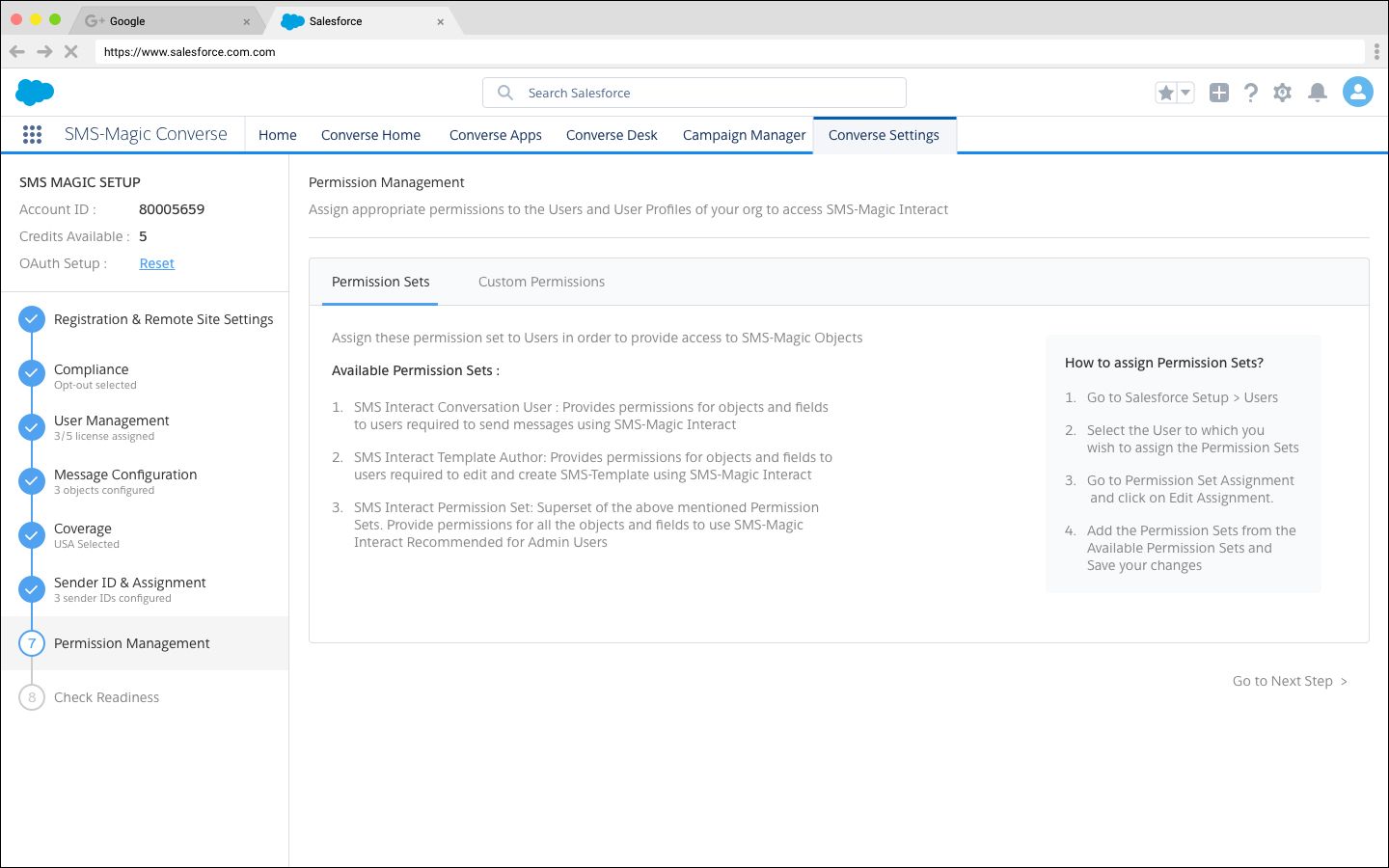View notifications bell icon
Screen dimensions: 1389x868
(x=1318, y=93)
